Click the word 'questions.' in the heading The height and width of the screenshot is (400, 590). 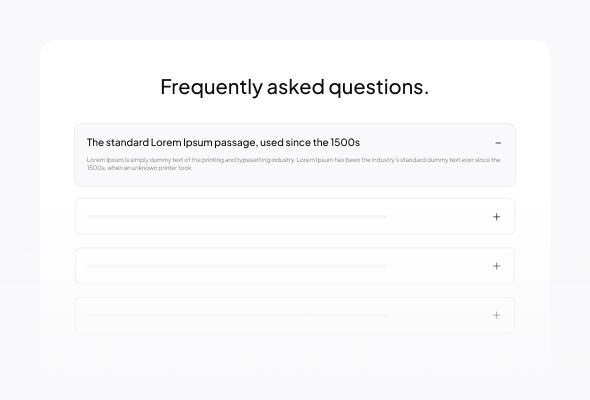pos(379,87)
